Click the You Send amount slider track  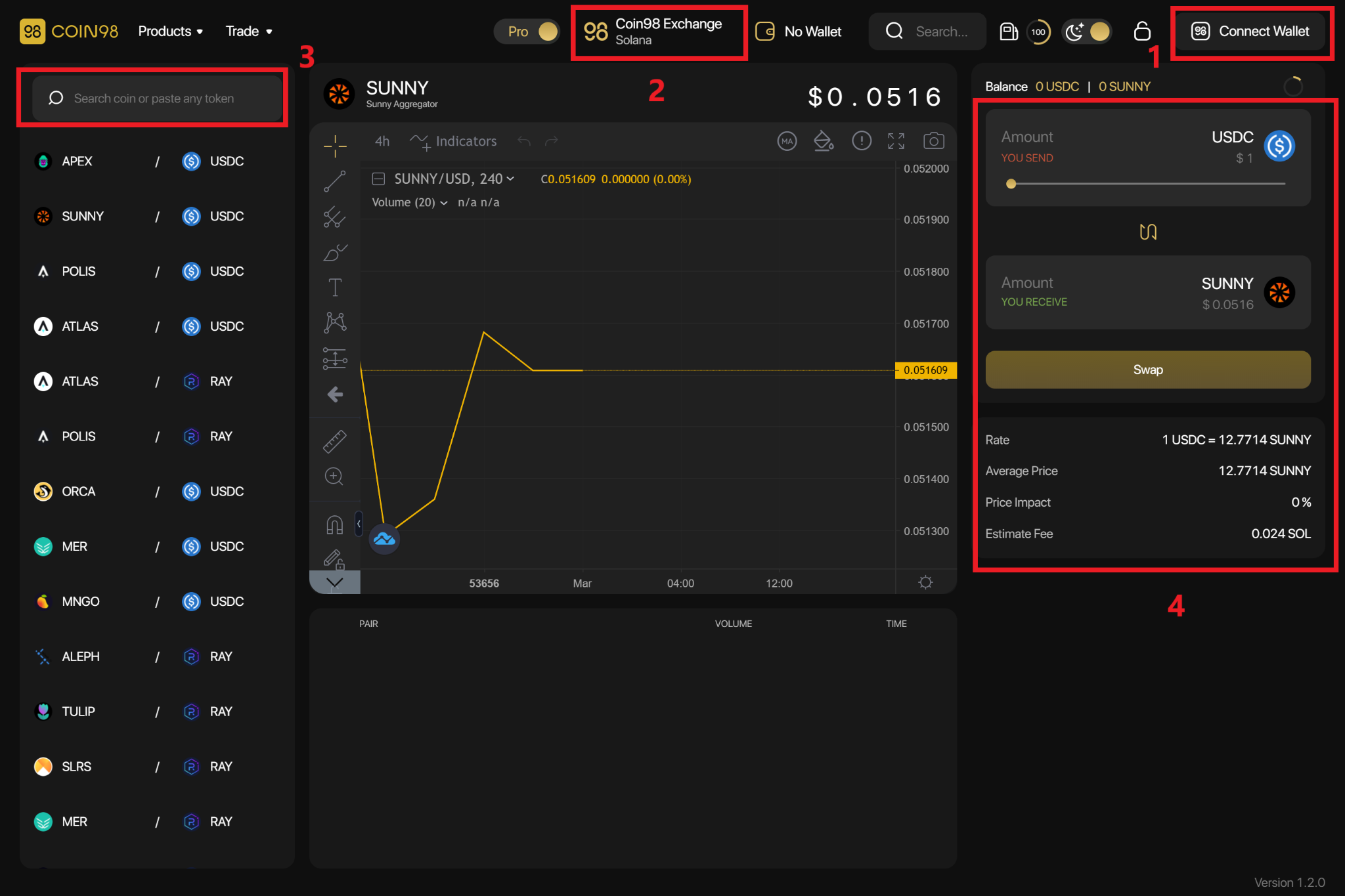1148,184
